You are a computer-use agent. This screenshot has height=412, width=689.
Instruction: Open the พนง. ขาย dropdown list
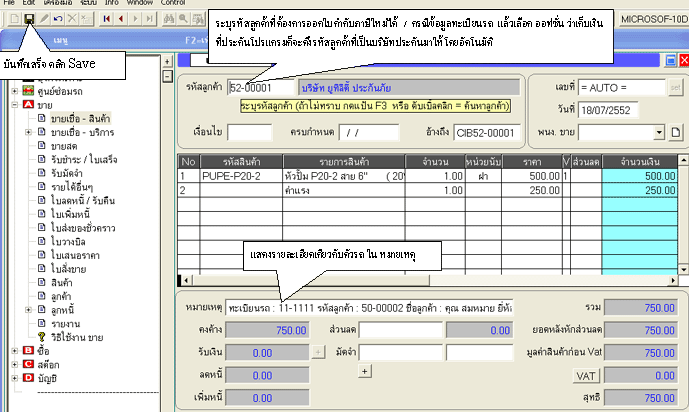[x=659, y=131]
